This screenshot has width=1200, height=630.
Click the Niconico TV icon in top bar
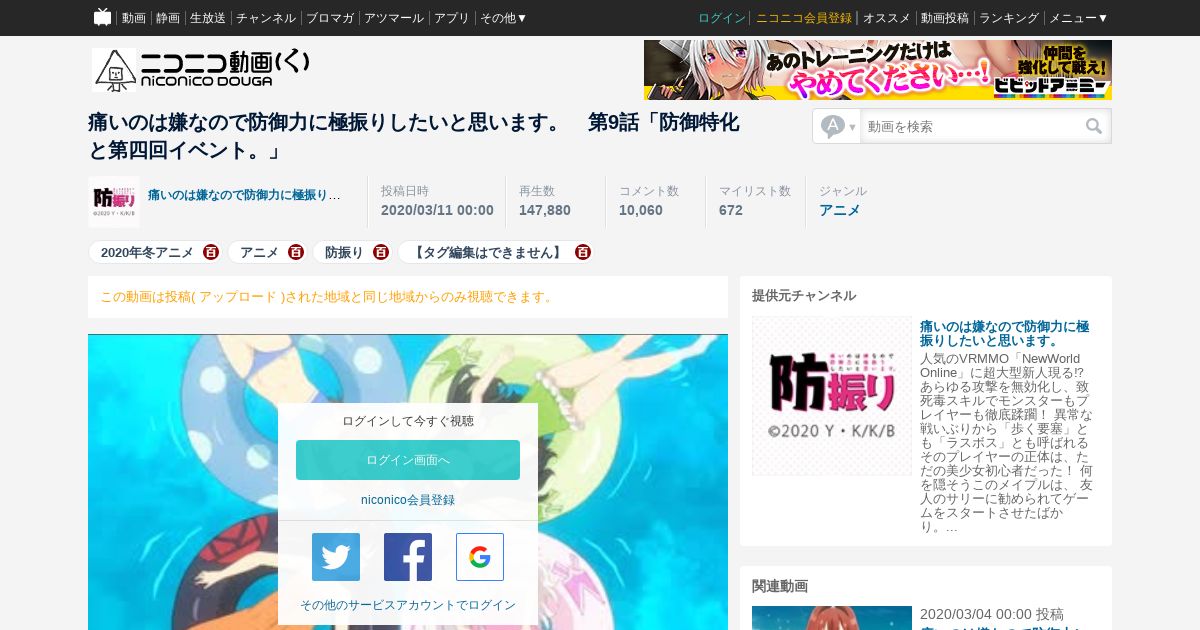(102, 17)
